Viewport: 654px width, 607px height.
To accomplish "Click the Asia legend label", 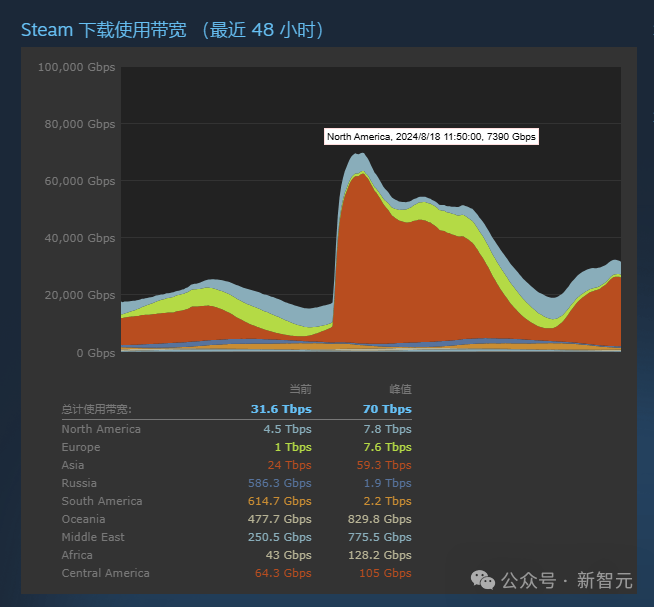I will point(73,465).
